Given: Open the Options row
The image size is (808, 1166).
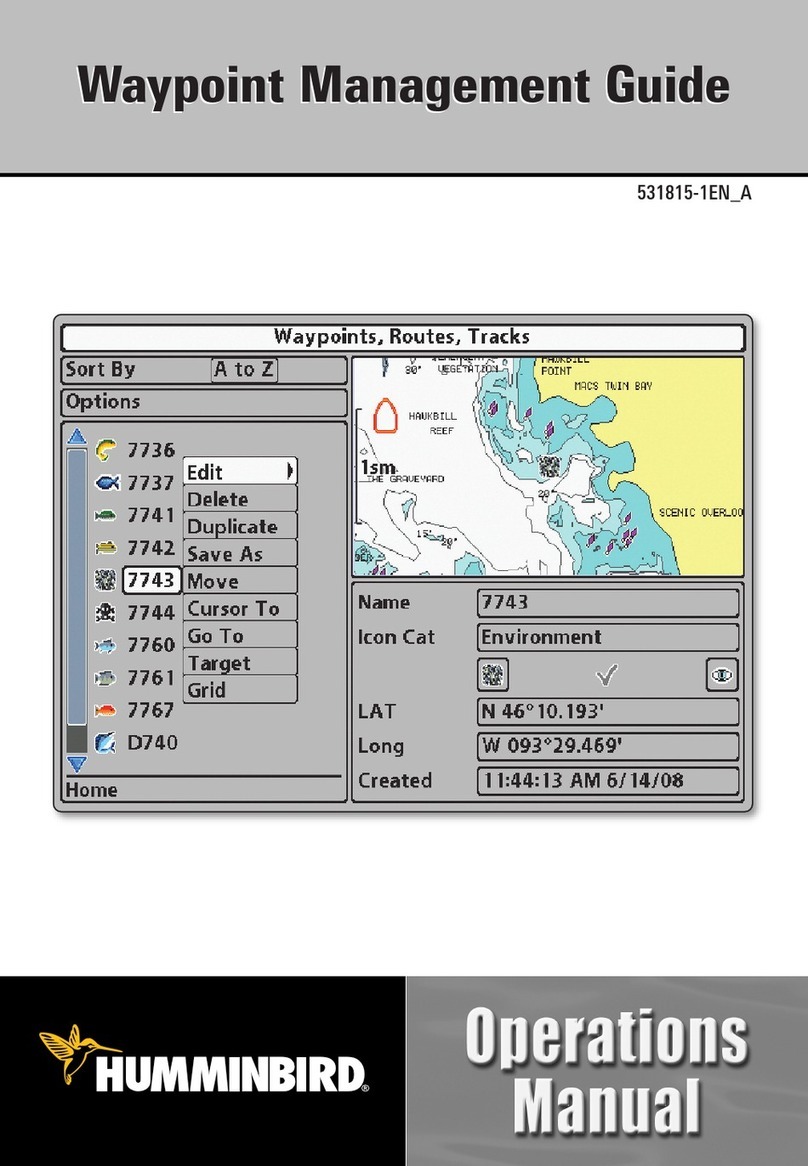Looking at the screenshot, I should coord(204,402).
